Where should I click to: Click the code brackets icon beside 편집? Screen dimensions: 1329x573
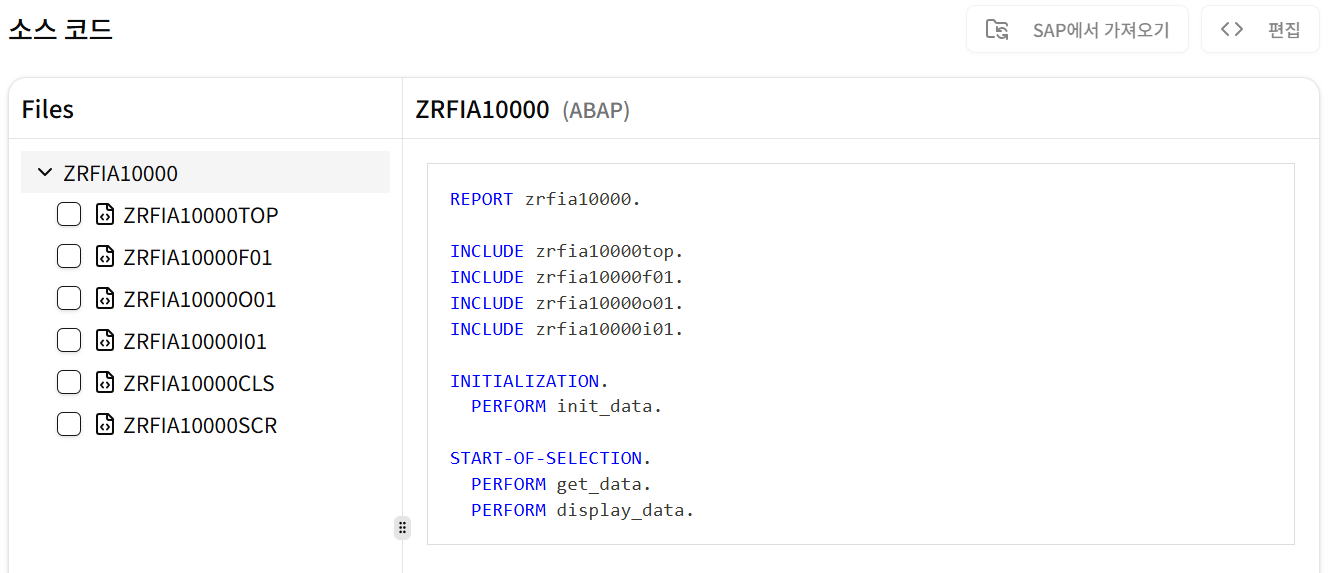[x=1232, y=29]
